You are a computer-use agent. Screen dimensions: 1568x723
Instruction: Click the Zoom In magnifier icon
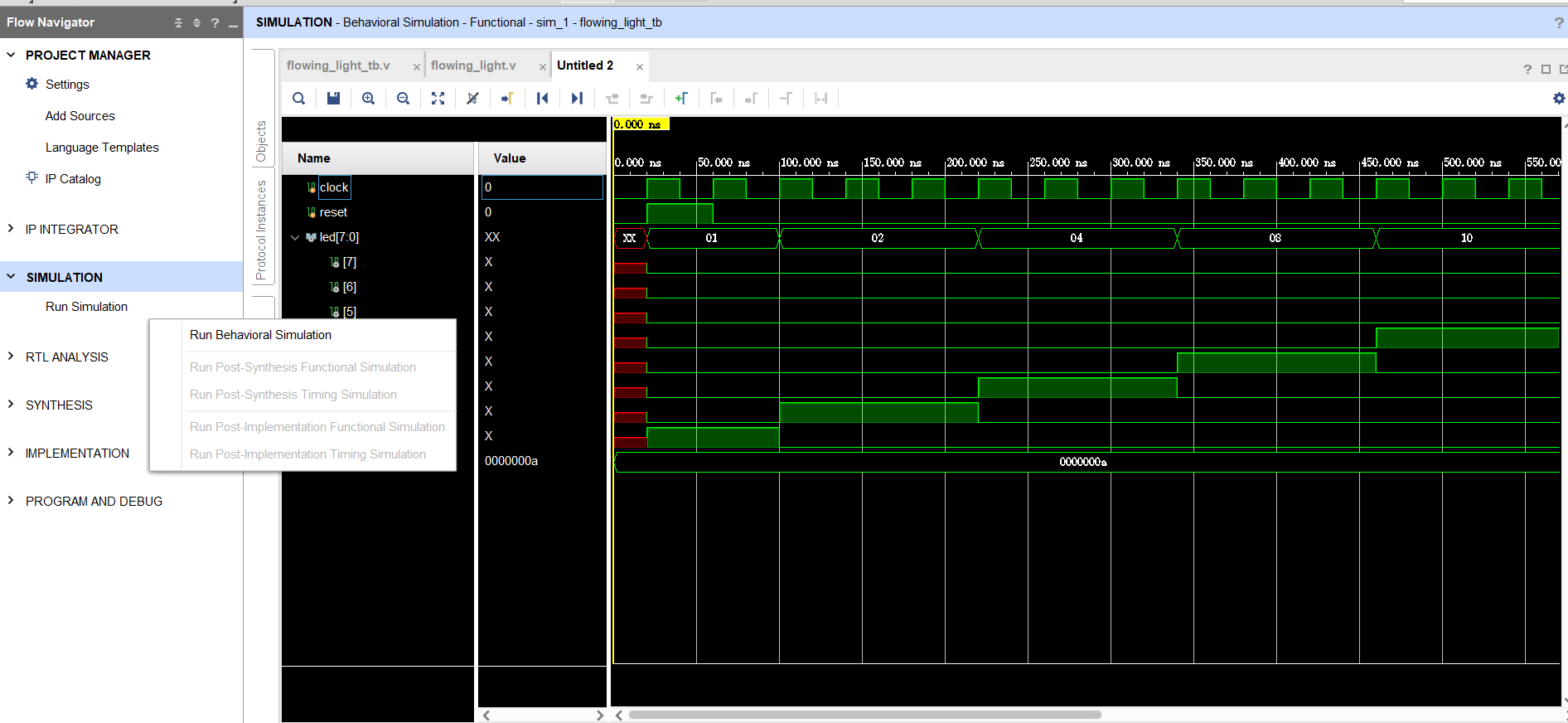tap(368, 99)
